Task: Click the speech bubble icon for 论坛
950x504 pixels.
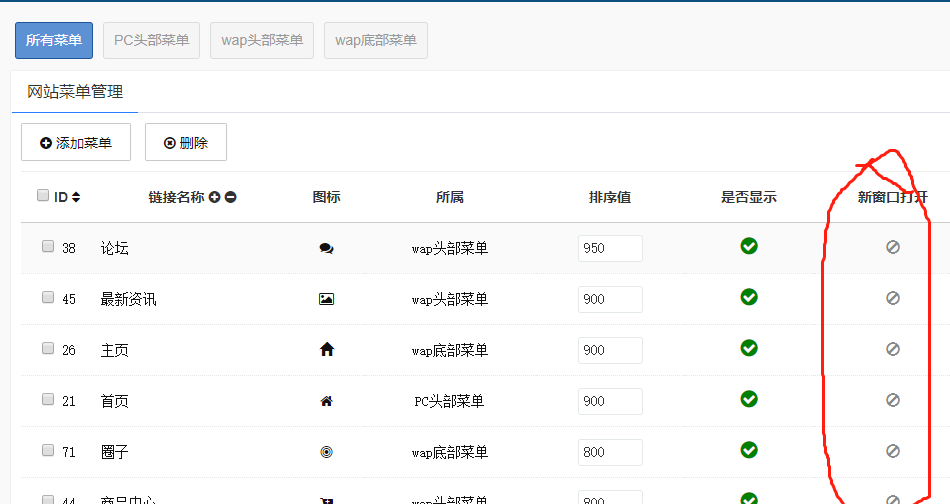Action: tap(326, 248)
